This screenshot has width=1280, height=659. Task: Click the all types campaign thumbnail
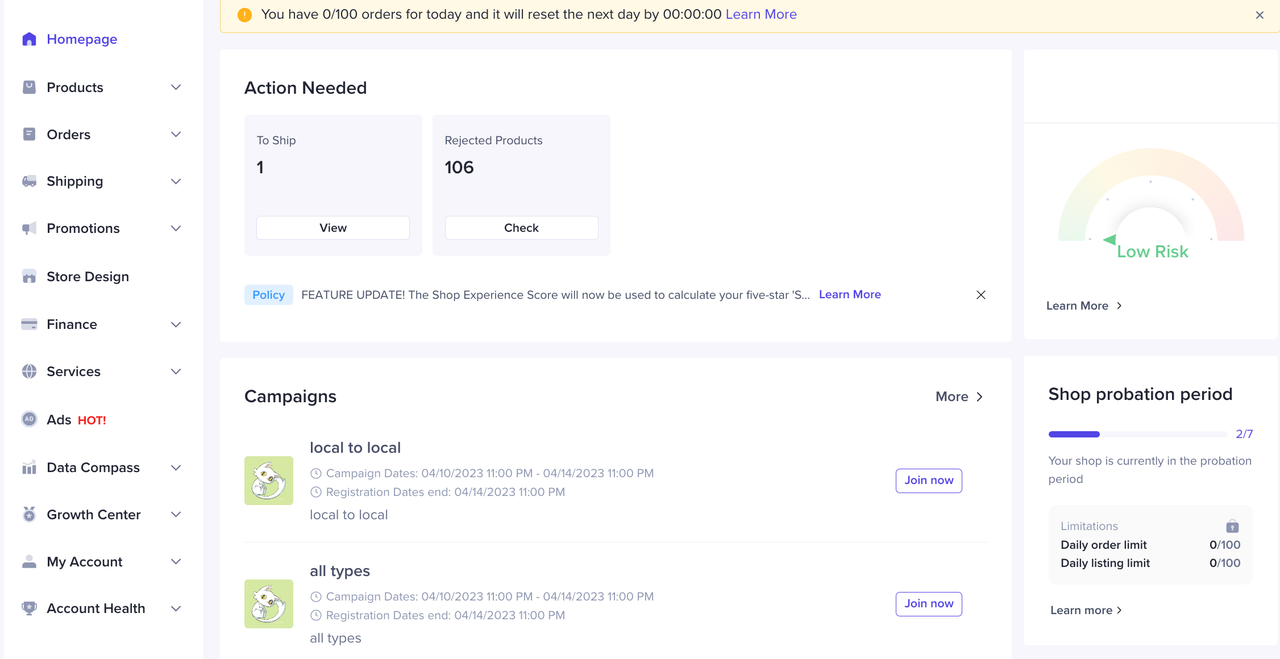pos(269,604)
